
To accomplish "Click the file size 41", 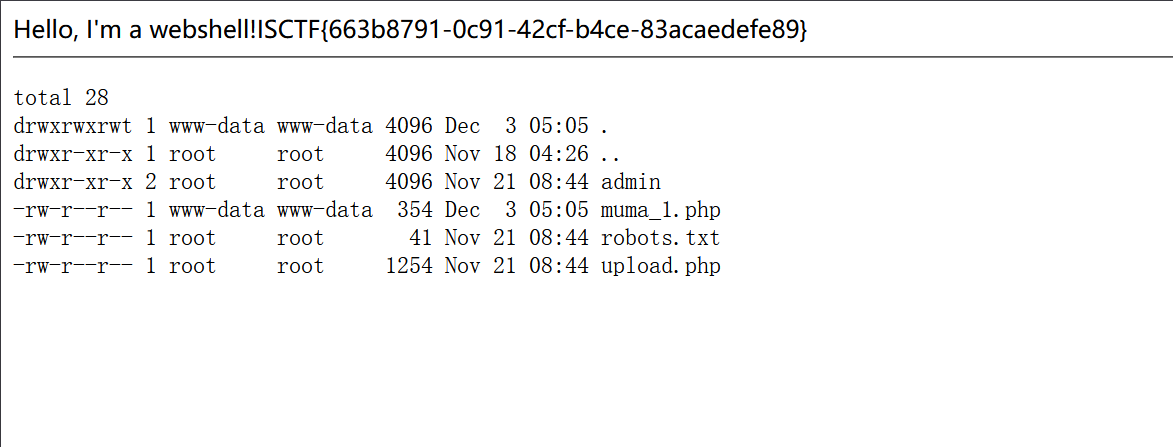I will [421, 238].
